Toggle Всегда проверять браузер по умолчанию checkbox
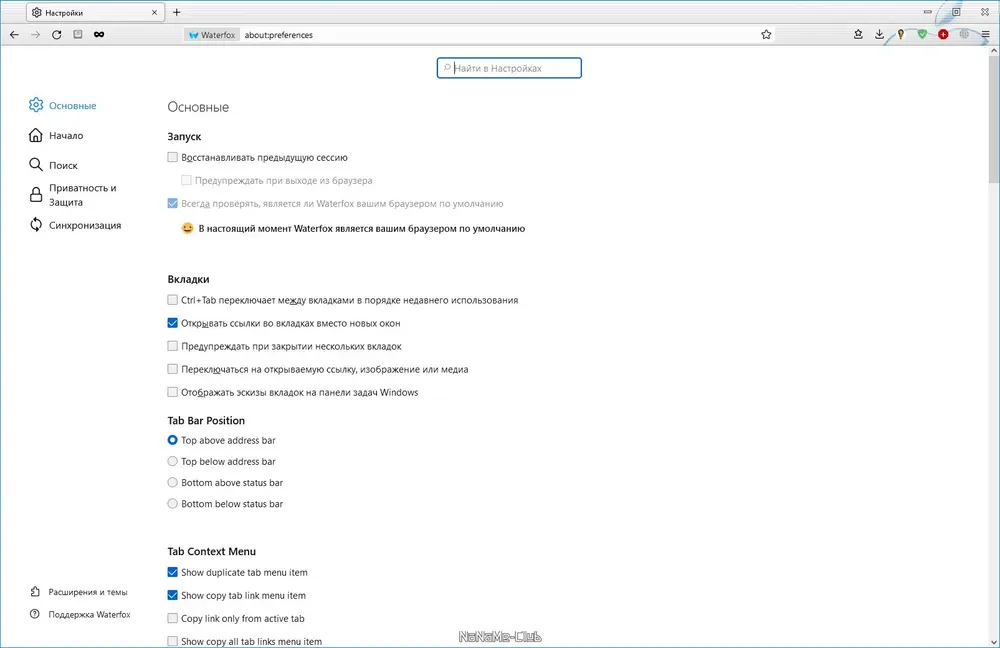This screenshot has width=1000, height=648. pos(172,203)
